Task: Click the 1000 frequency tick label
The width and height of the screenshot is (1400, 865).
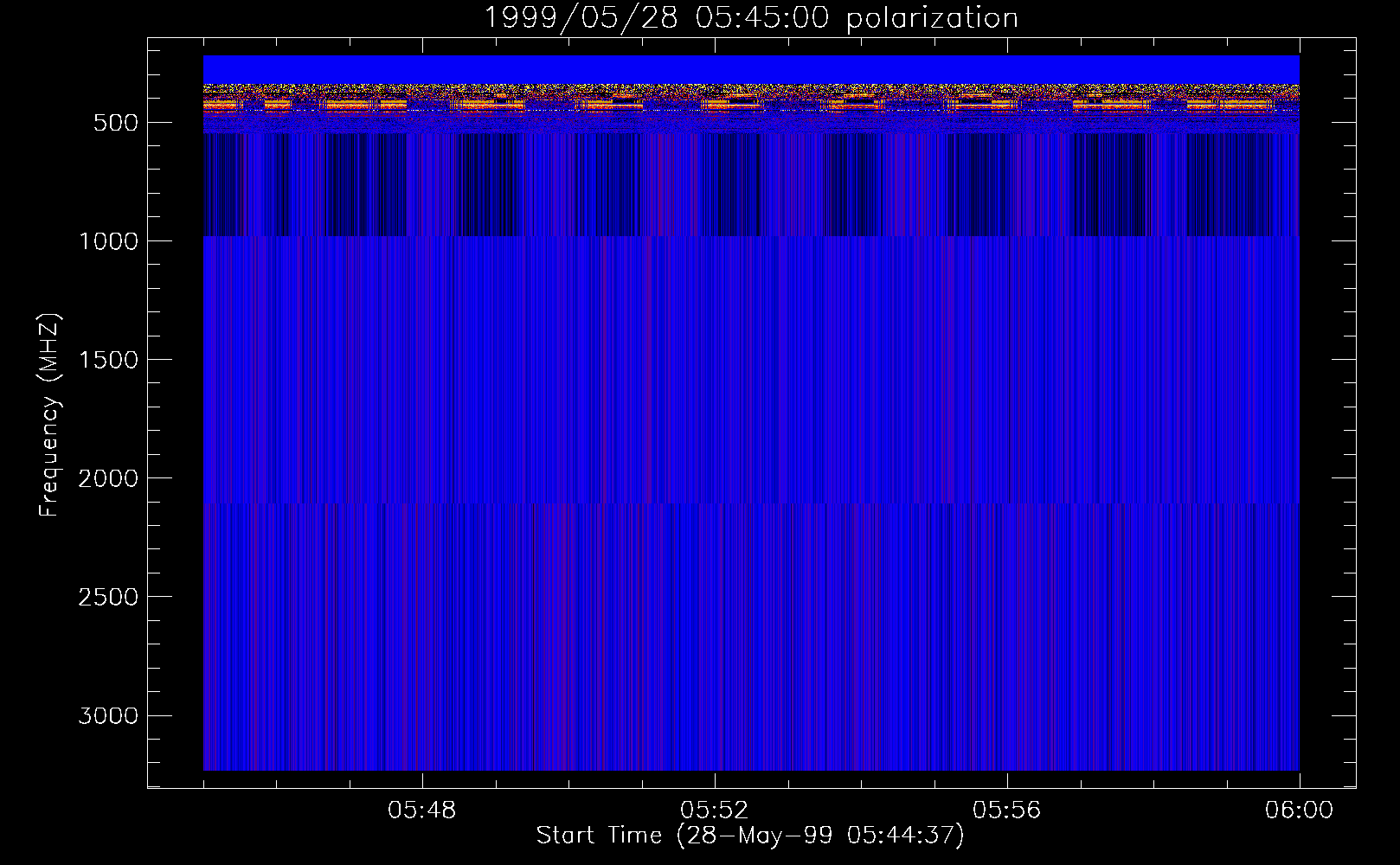Action: pos(108,241)
